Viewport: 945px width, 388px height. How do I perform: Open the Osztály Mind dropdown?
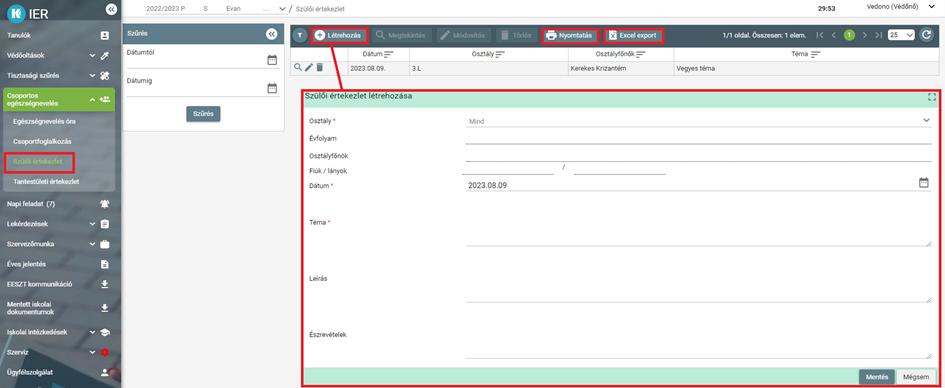pyautogui.click(x=699, y=120)
